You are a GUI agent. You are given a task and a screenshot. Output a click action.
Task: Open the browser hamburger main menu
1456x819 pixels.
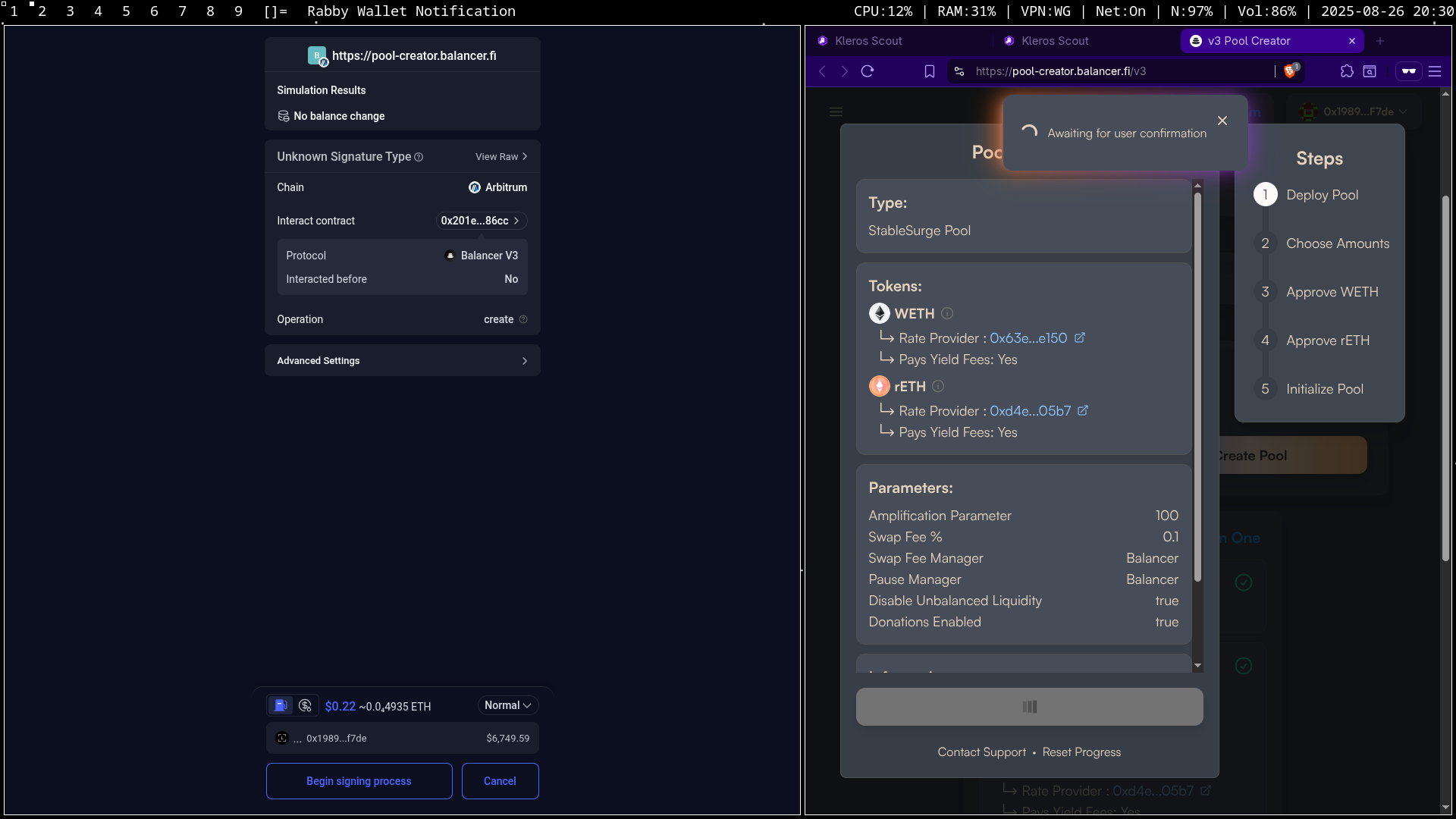tap(1435, 71)
